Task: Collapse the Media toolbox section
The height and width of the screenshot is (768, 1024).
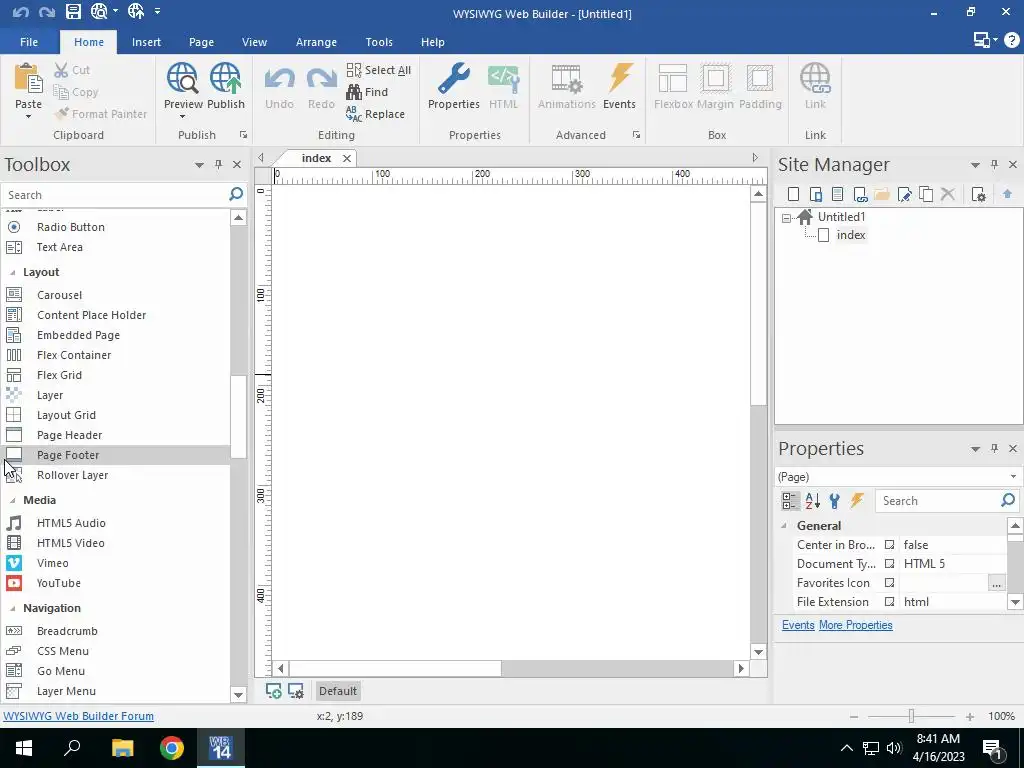Action: point(12,500)
